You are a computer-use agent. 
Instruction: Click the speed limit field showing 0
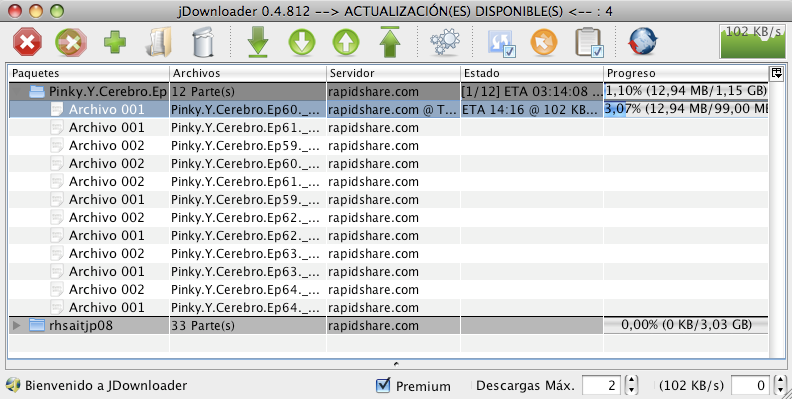(751, 386)
